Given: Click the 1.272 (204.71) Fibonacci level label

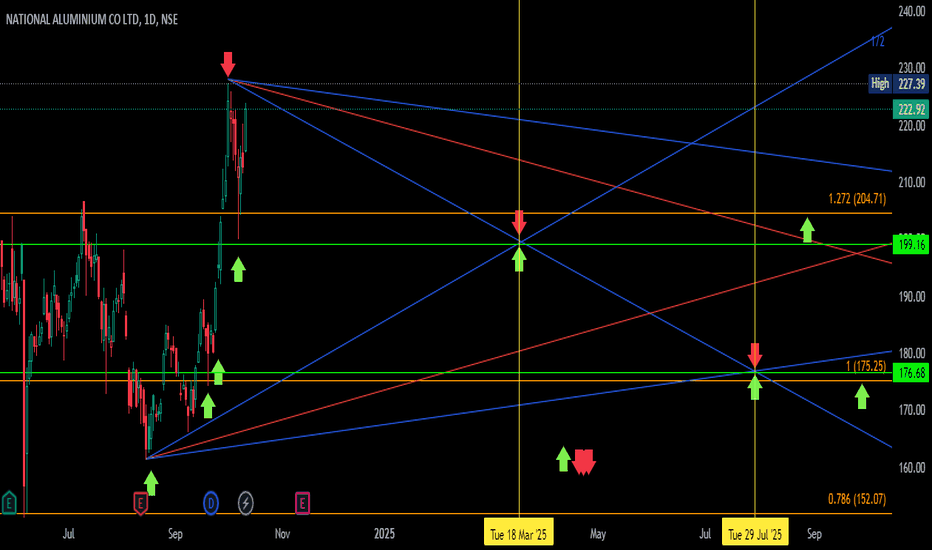Looking at the screenshot, I should (857, 199).
